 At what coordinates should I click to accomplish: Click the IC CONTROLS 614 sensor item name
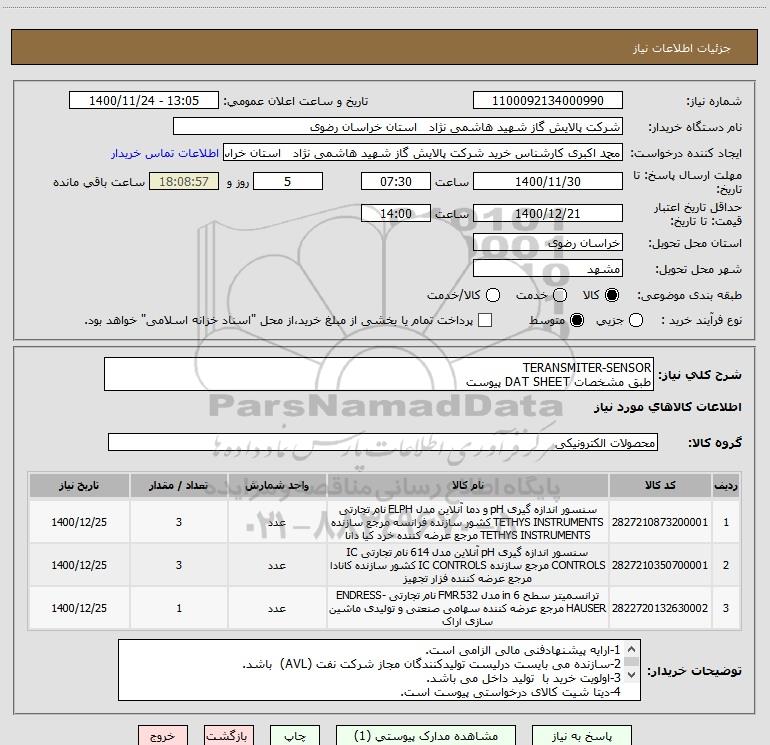[x=468, y=565]
